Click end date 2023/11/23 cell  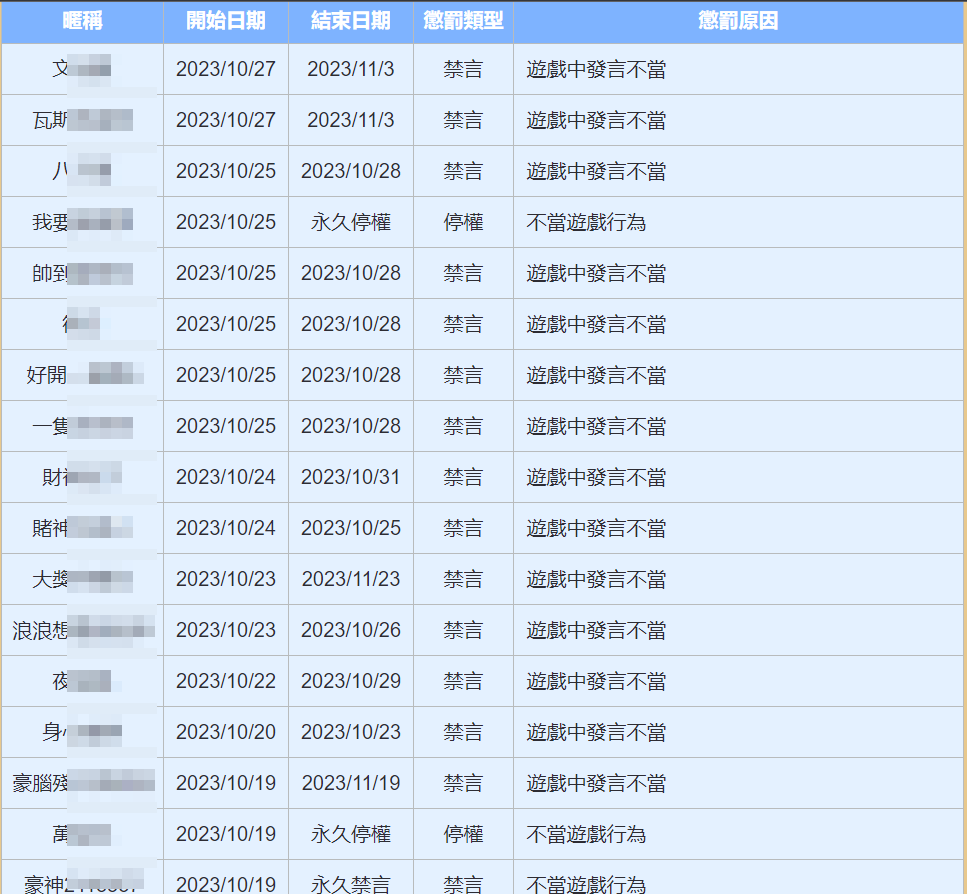pyautogui.click(x=350, y=579)
